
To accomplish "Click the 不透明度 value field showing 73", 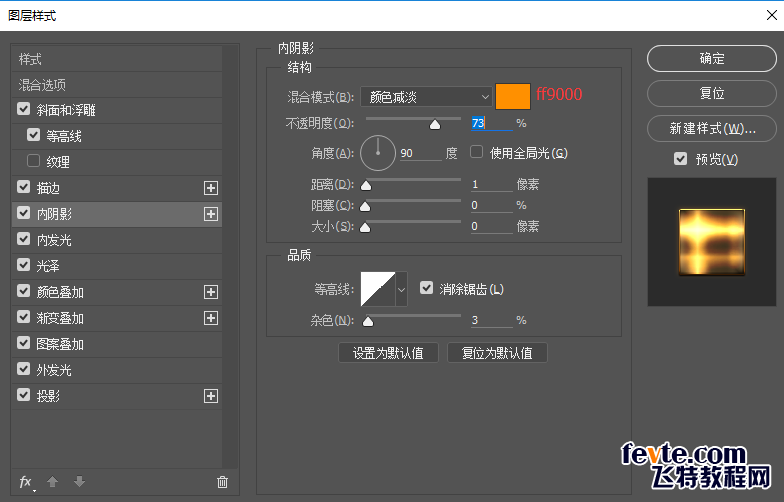I will (492, 123).
